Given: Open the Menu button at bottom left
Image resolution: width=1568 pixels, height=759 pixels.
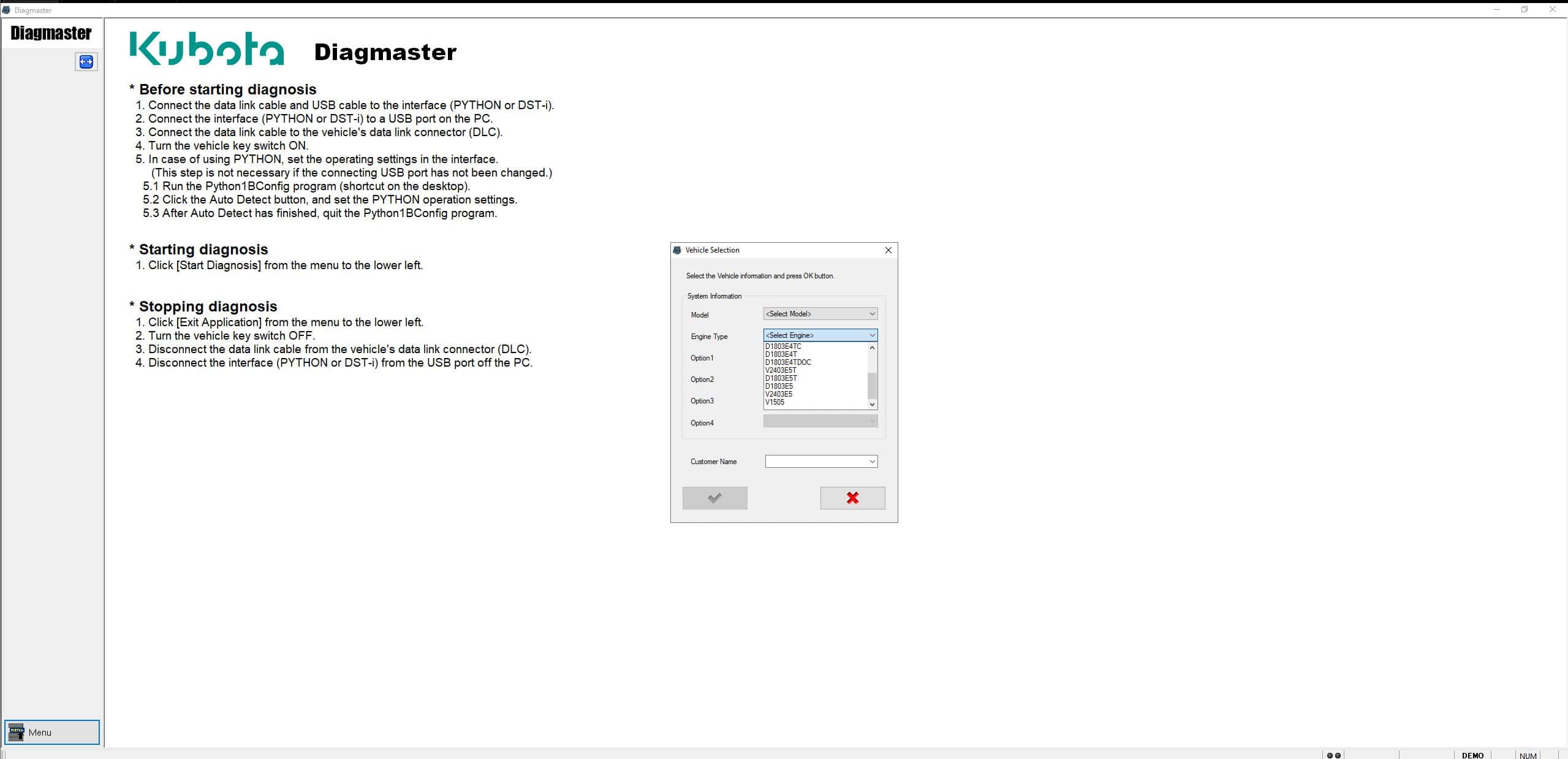Looking at the screenshot, I should pyautogui.click(x=52, y=732).
